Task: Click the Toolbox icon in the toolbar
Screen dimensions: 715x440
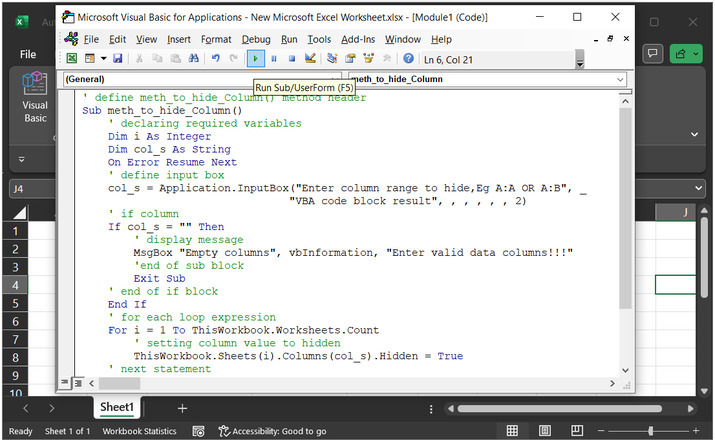Action: (x=387, y=58)
